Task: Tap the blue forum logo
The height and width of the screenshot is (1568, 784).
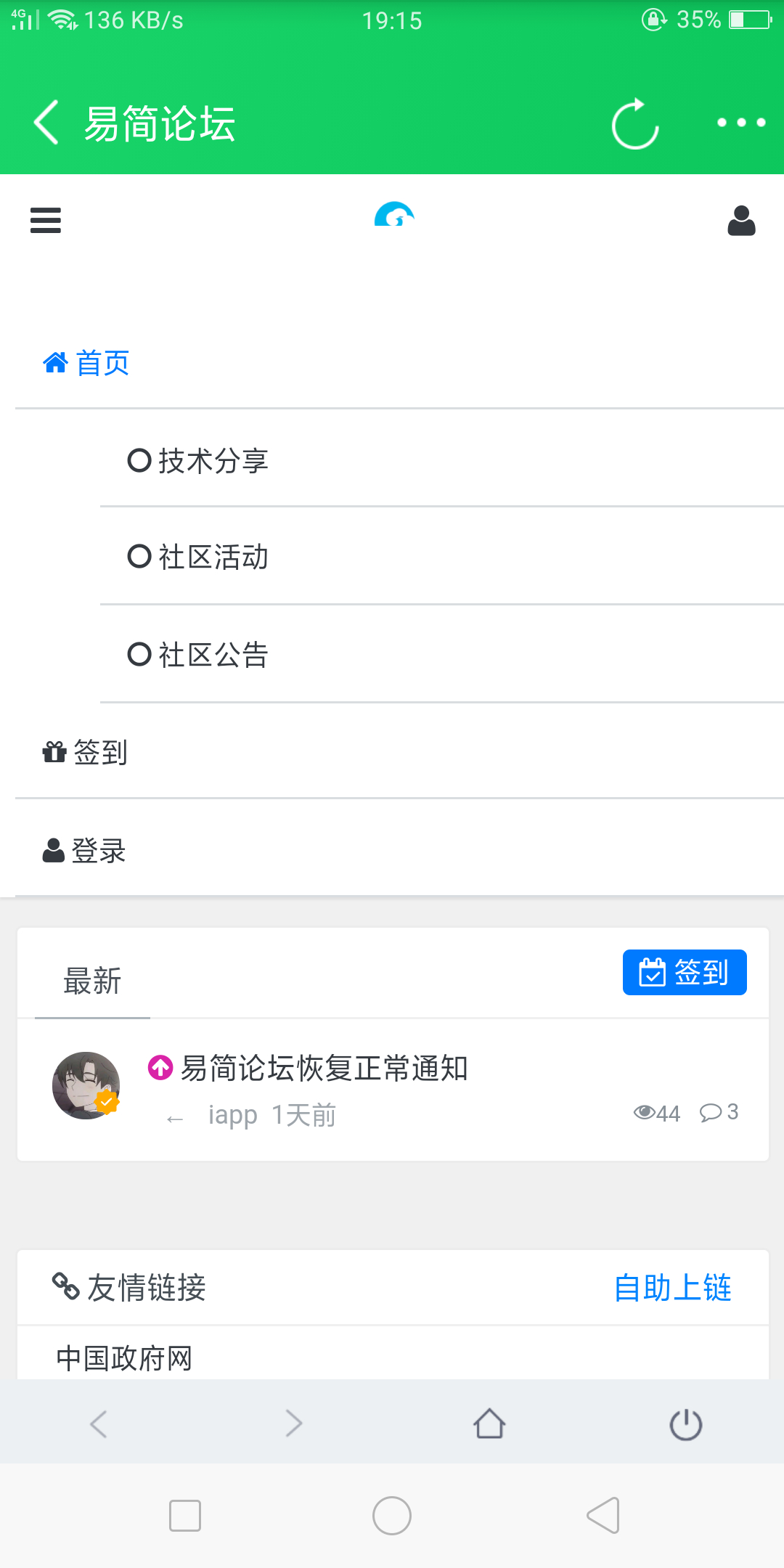Action: 394,215
